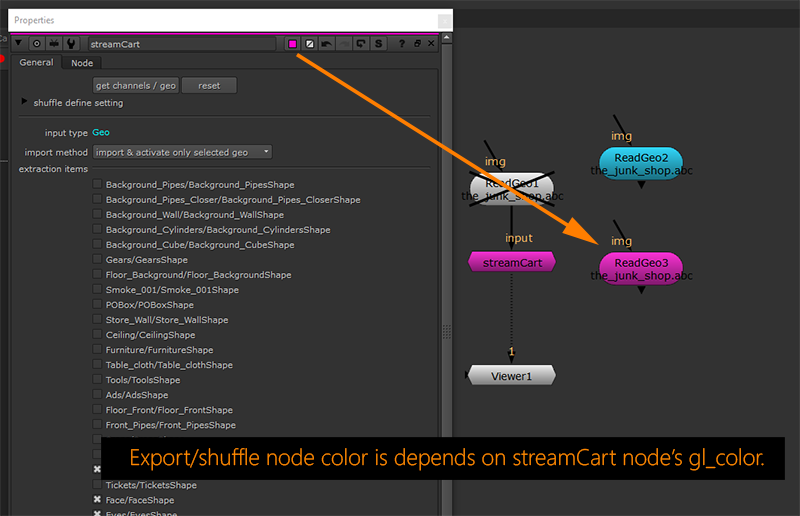Open the import method dropdown
The height and width of the screenshot is (516, 800).
[x=182, y=152]
